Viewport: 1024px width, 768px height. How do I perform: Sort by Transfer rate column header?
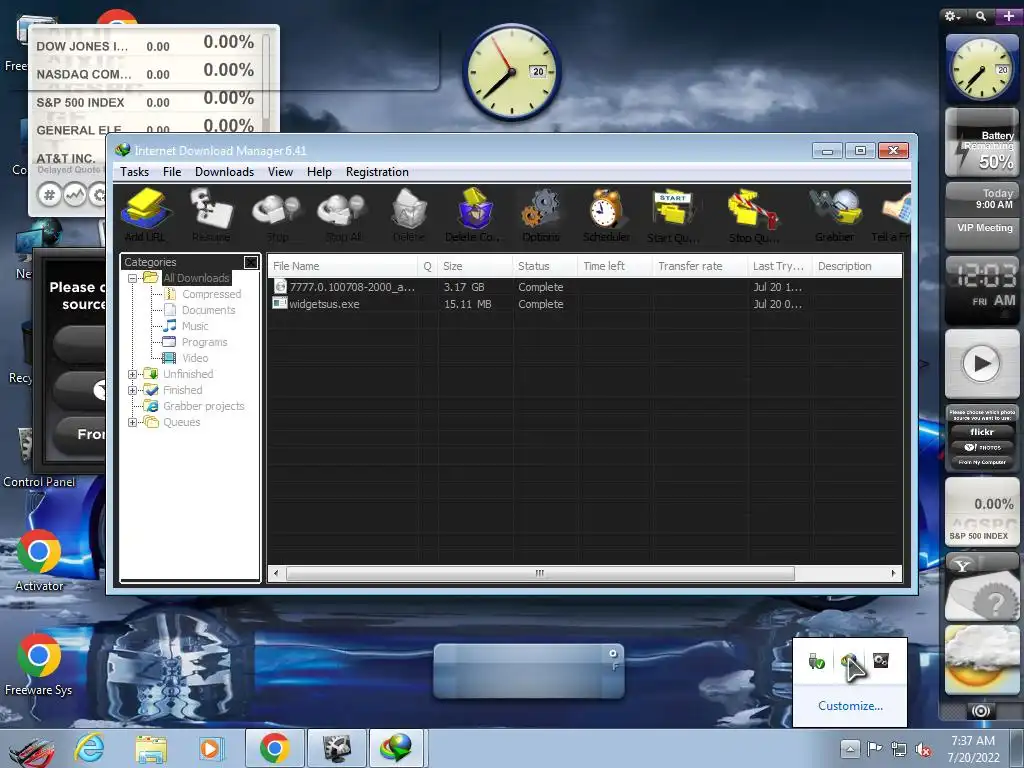700,266
